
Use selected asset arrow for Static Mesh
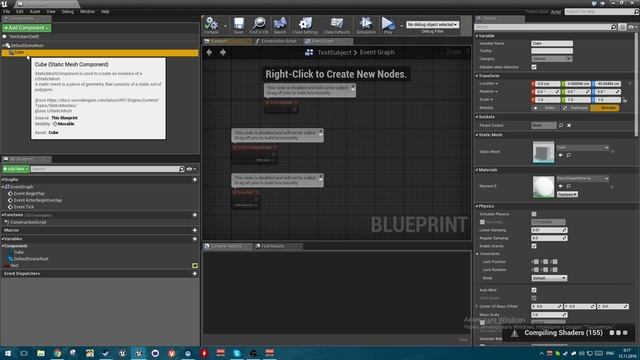pyautogui.click(x=560, y=155)
